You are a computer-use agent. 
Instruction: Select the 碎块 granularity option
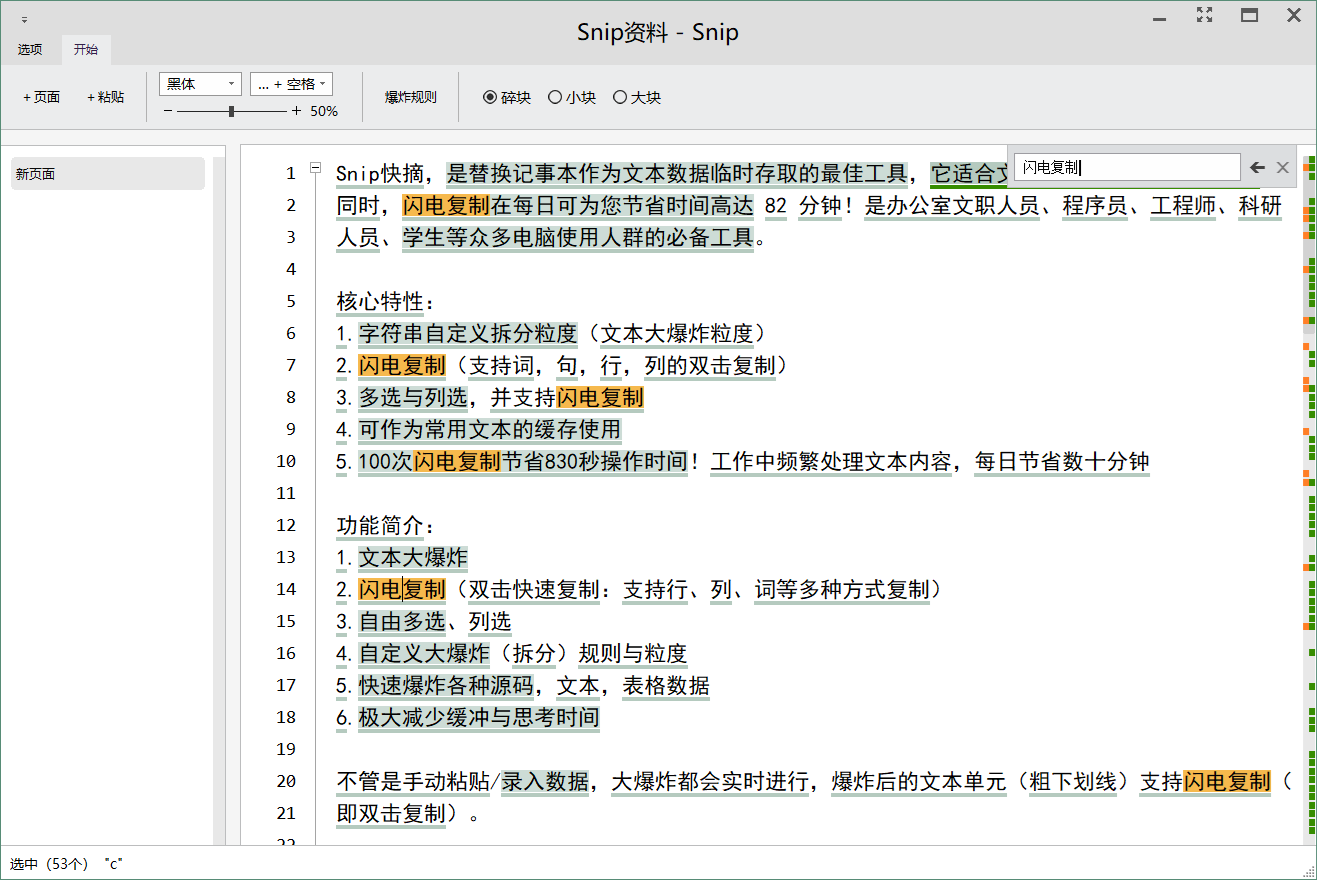click(x=507, y=97)
